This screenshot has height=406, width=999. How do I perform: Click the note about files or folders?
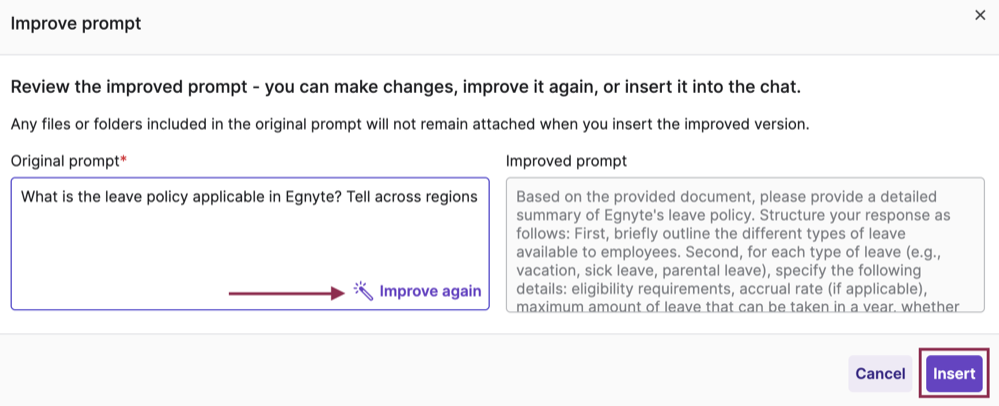coord(410,124)
